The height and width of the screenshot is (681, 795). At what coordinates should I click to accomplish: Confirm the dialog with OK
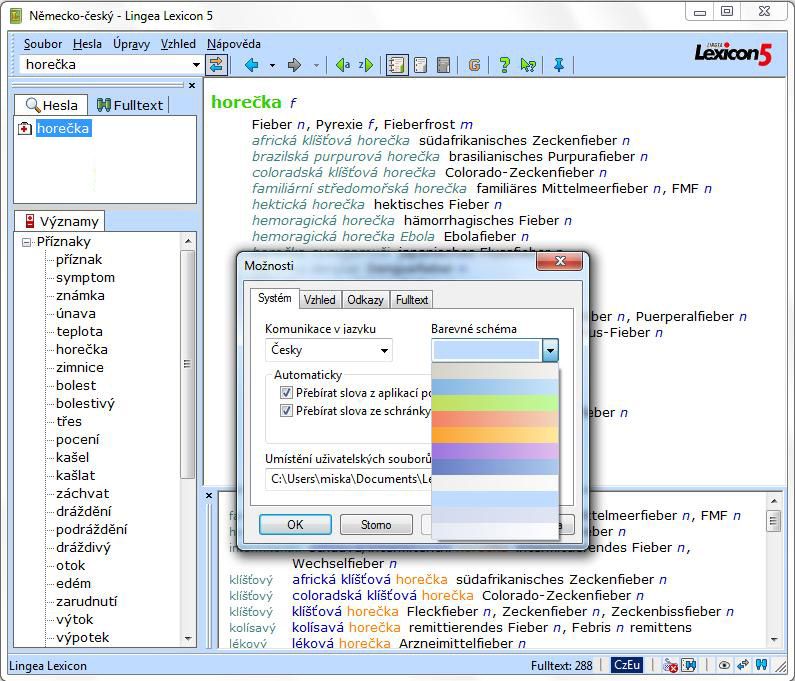coord(295,524)
